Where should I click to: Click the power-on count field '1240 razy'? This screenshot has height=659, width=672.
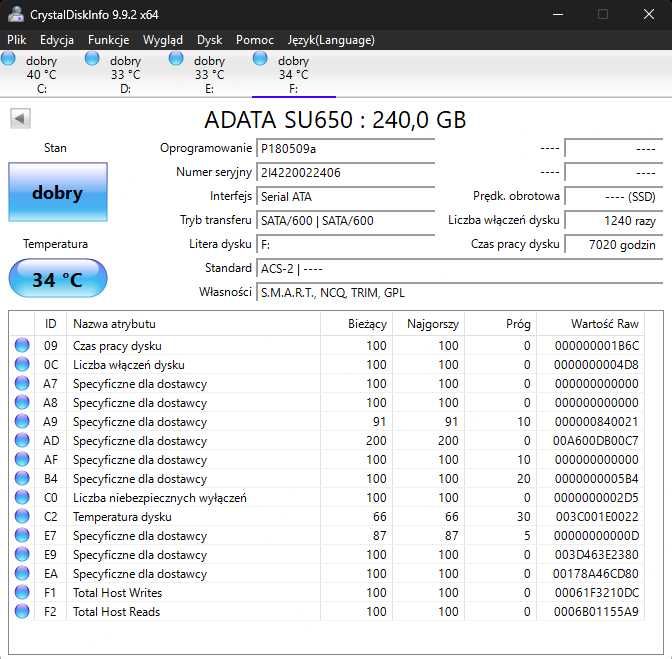[614, 221]
